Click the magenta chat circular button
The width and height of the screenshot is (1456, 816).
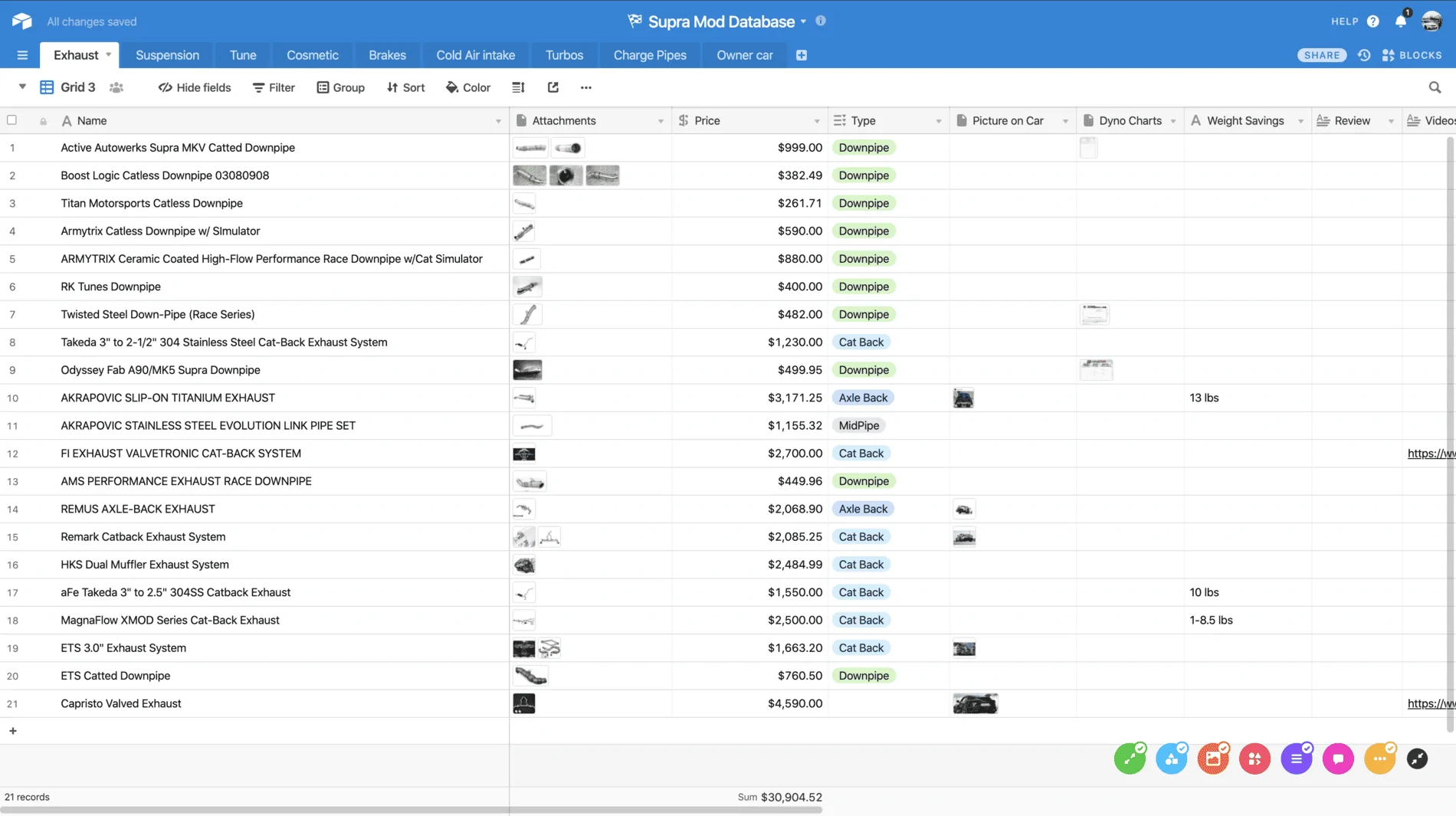pyautogui.click(x=1338, y=759)
